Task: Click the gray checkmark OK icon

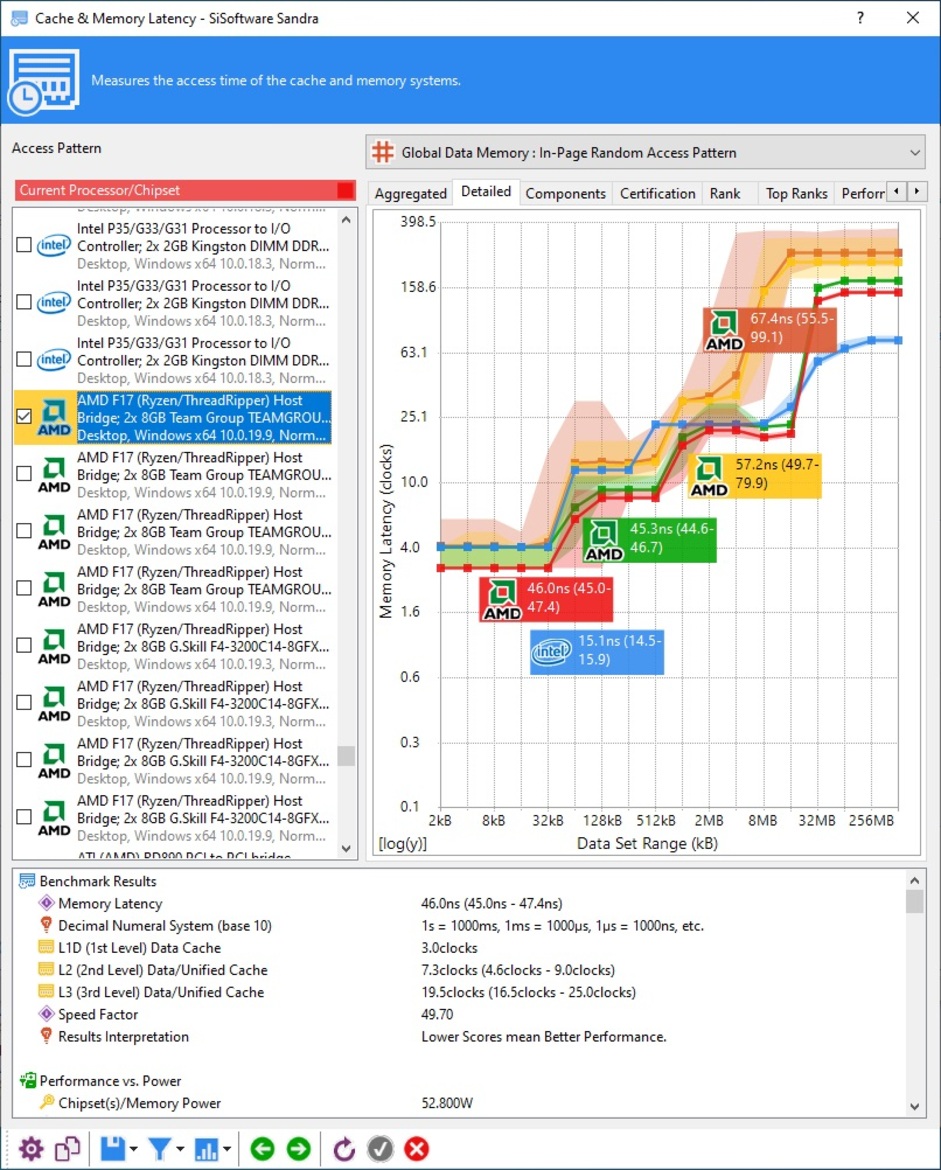Action: (381, 1148)
